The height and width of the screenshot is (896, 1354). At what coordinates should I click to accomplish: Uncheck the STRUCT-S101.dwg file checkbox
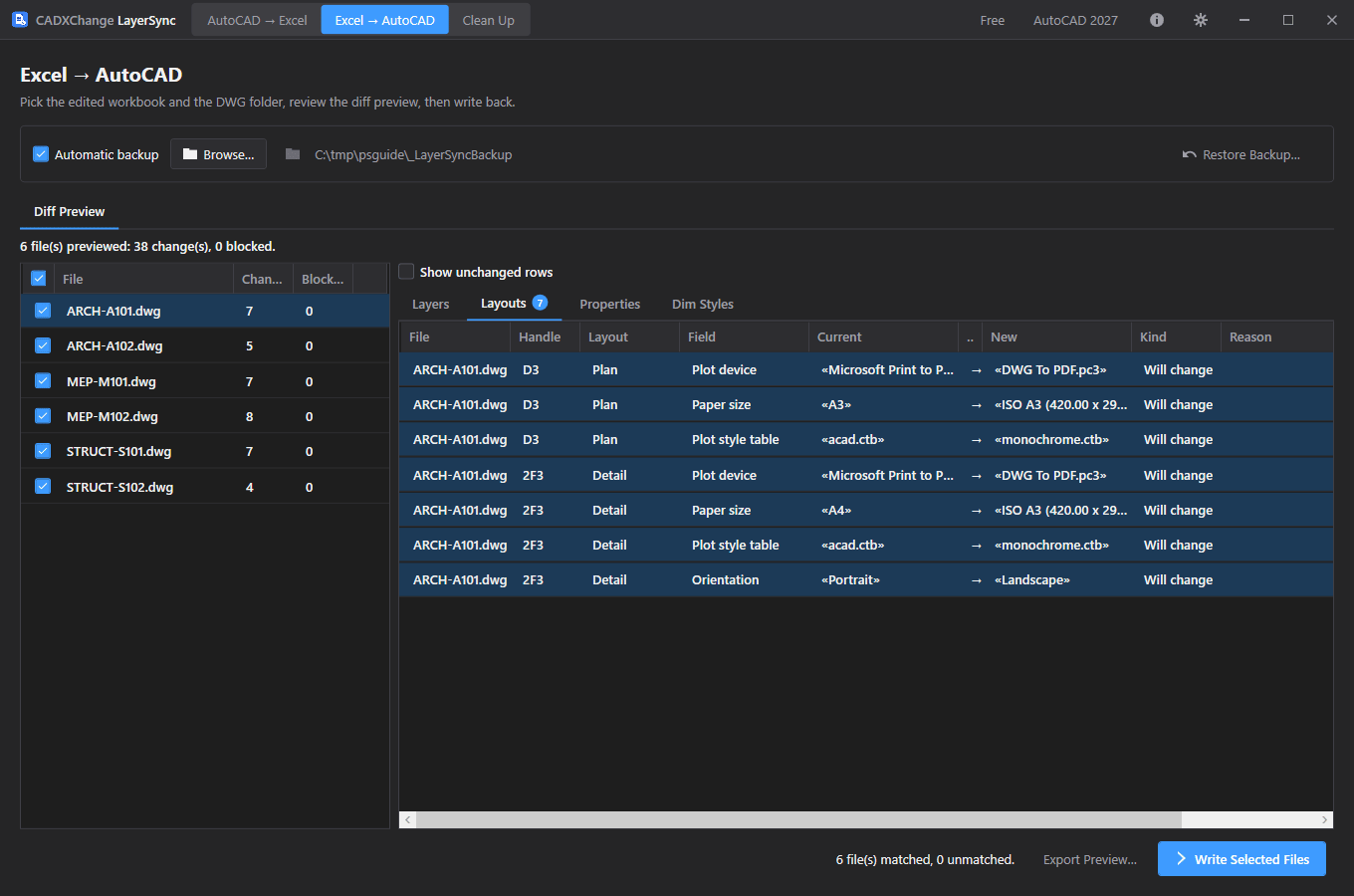pos(43,451)
